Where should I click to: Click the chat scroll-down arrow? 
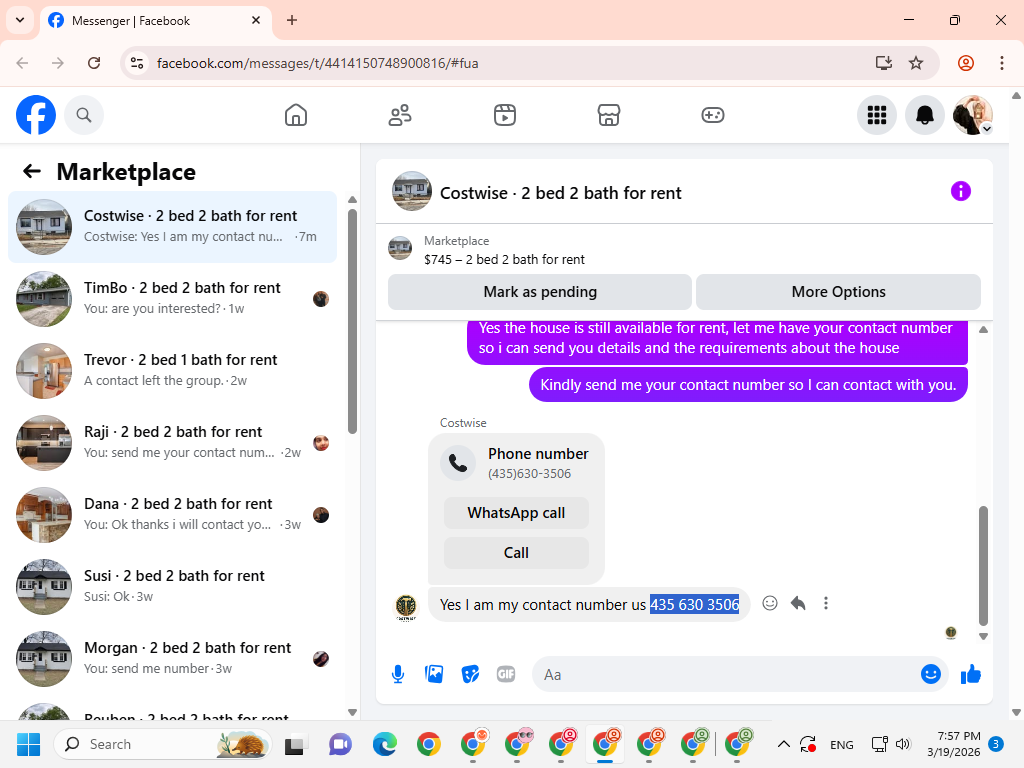tap(983, 636)
